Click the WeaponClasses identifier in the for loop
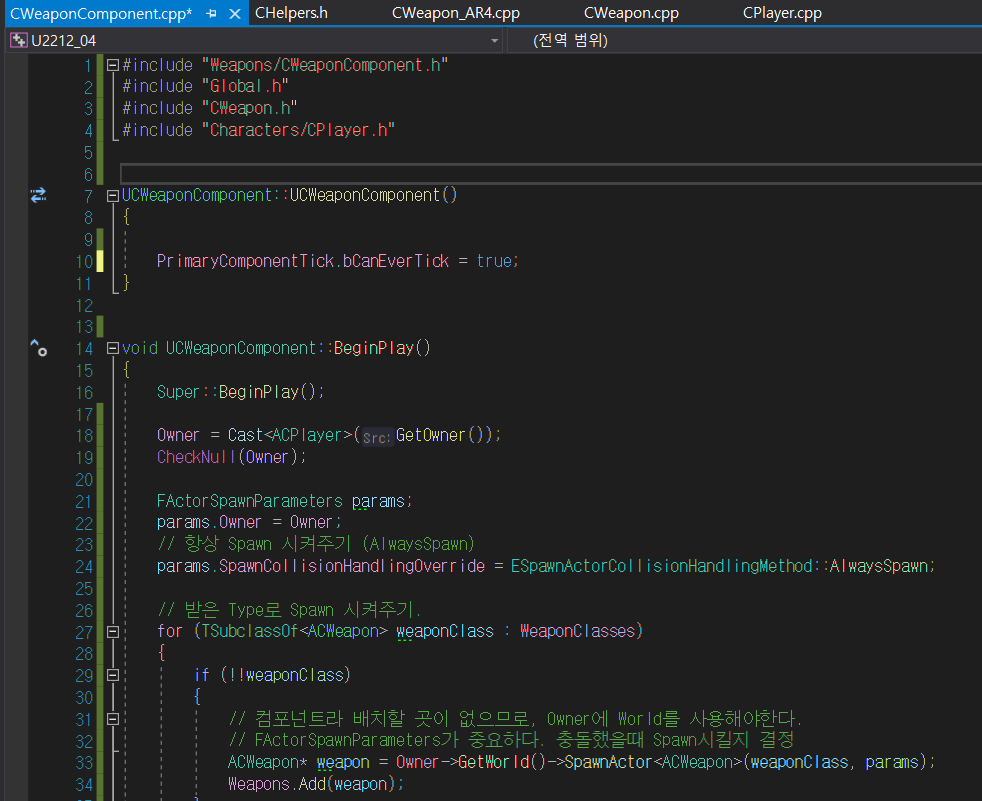This screenshot has width=982, height=801. pyautogui.click(x=577, y=631)
